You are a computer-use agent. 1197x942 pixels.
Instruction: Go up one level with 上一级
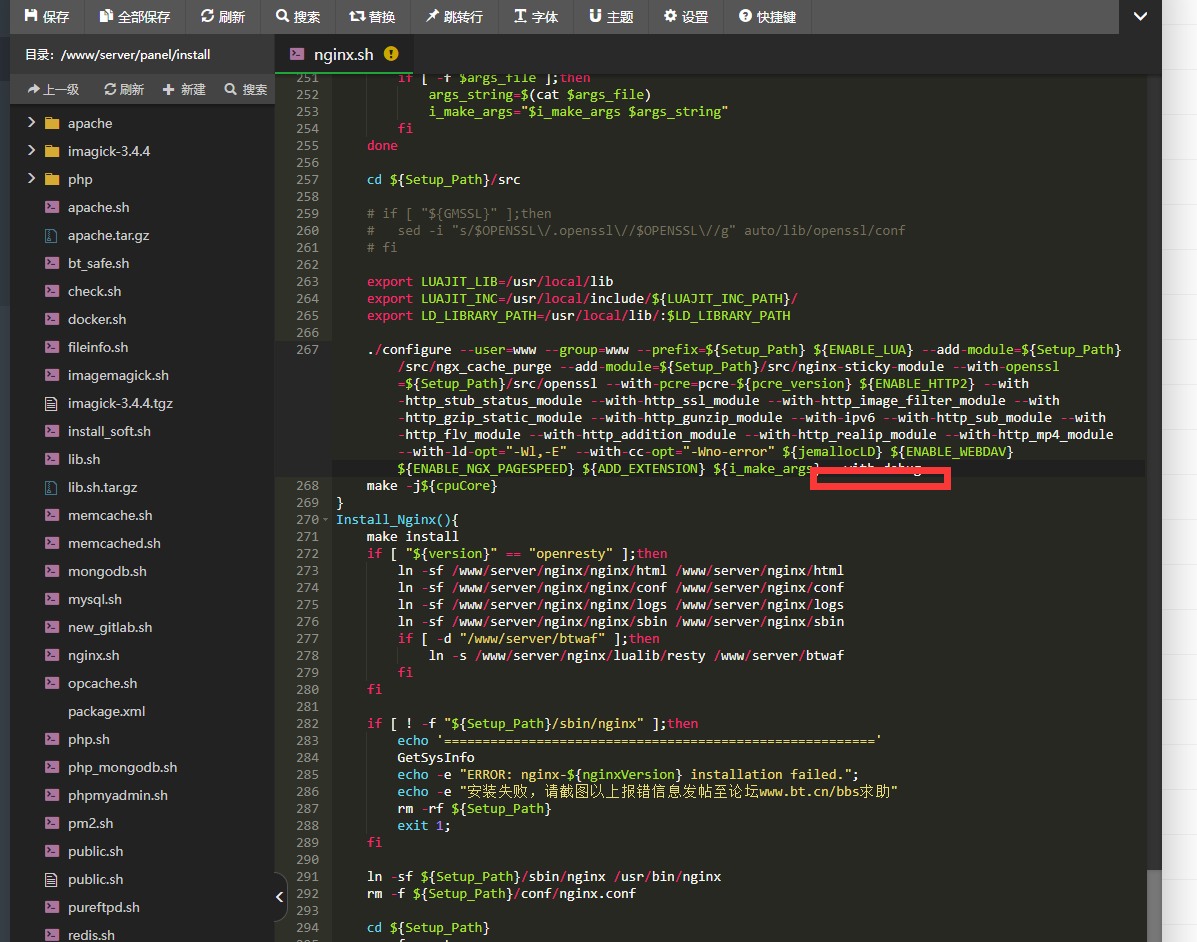(x=53, y=89)
